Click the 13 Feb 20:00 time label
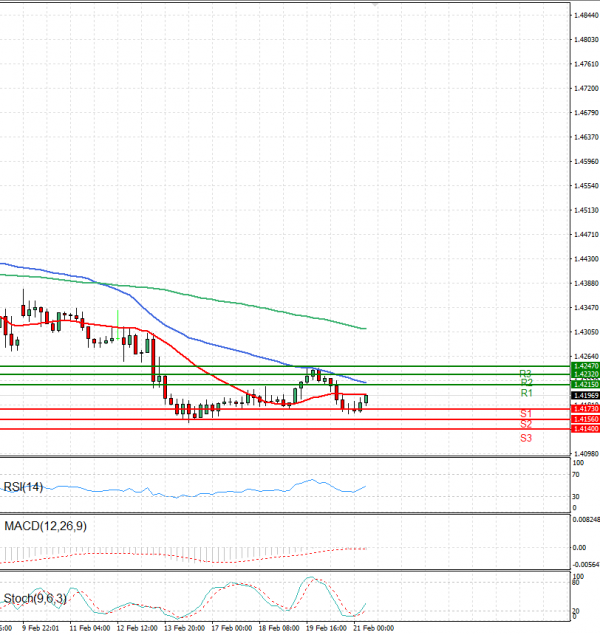The image size is (600, 635). [x=185, y=628]
